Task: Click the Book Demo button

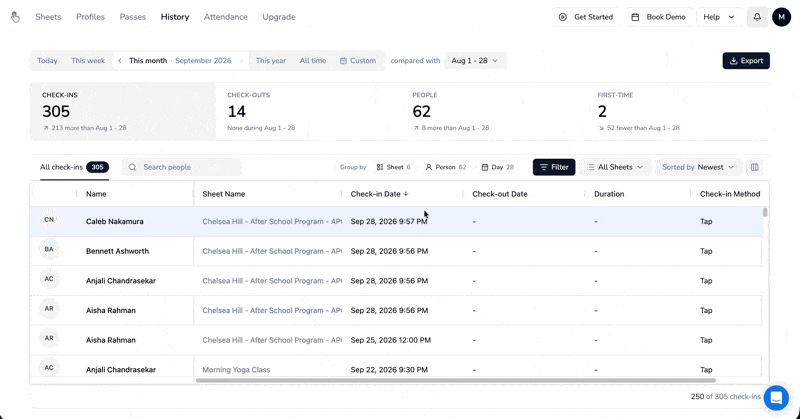Action: (658, 17)
